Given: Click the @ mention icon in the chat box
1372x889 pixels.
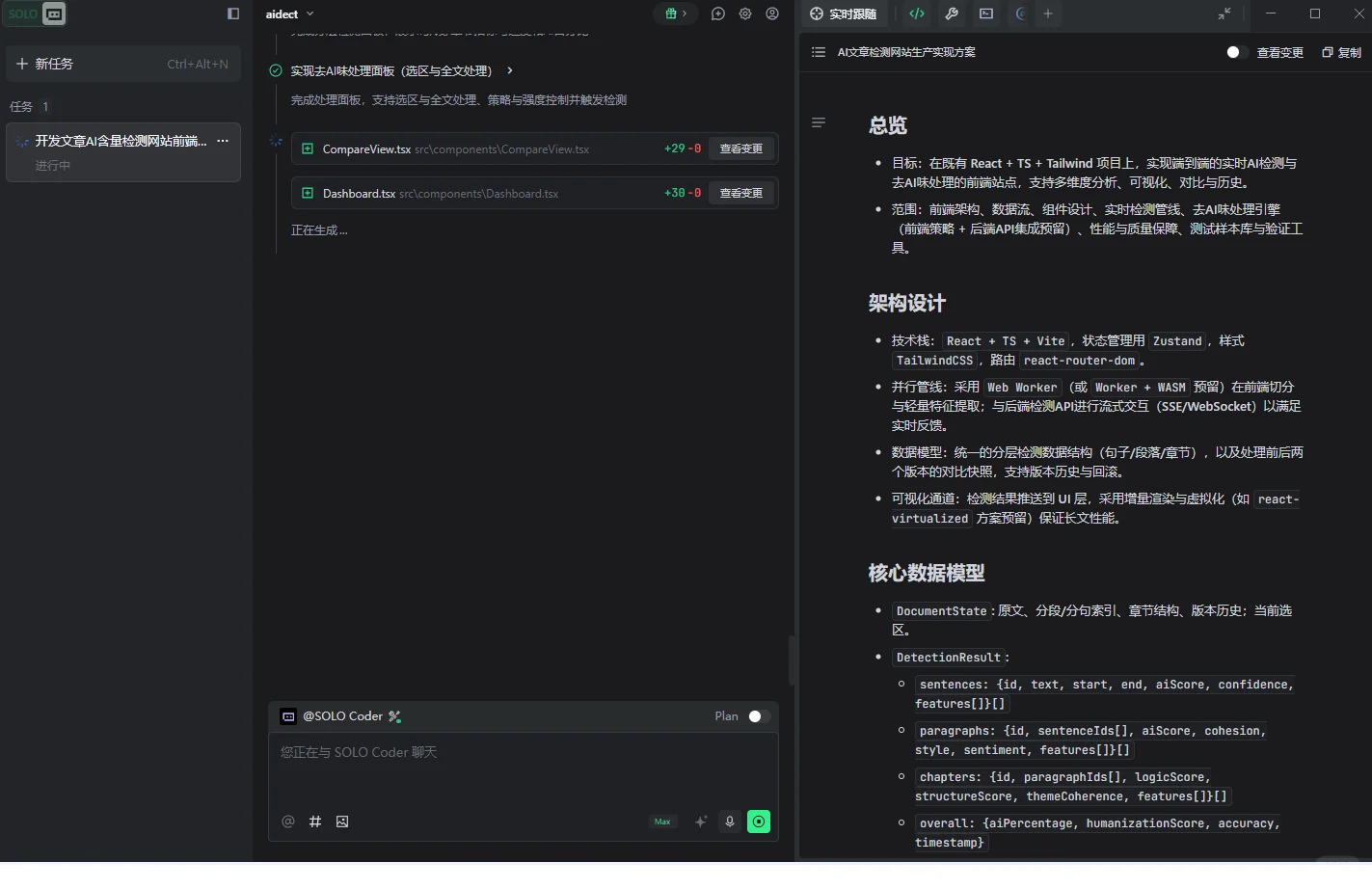Looking at the screenshot, I should [287, 822].
